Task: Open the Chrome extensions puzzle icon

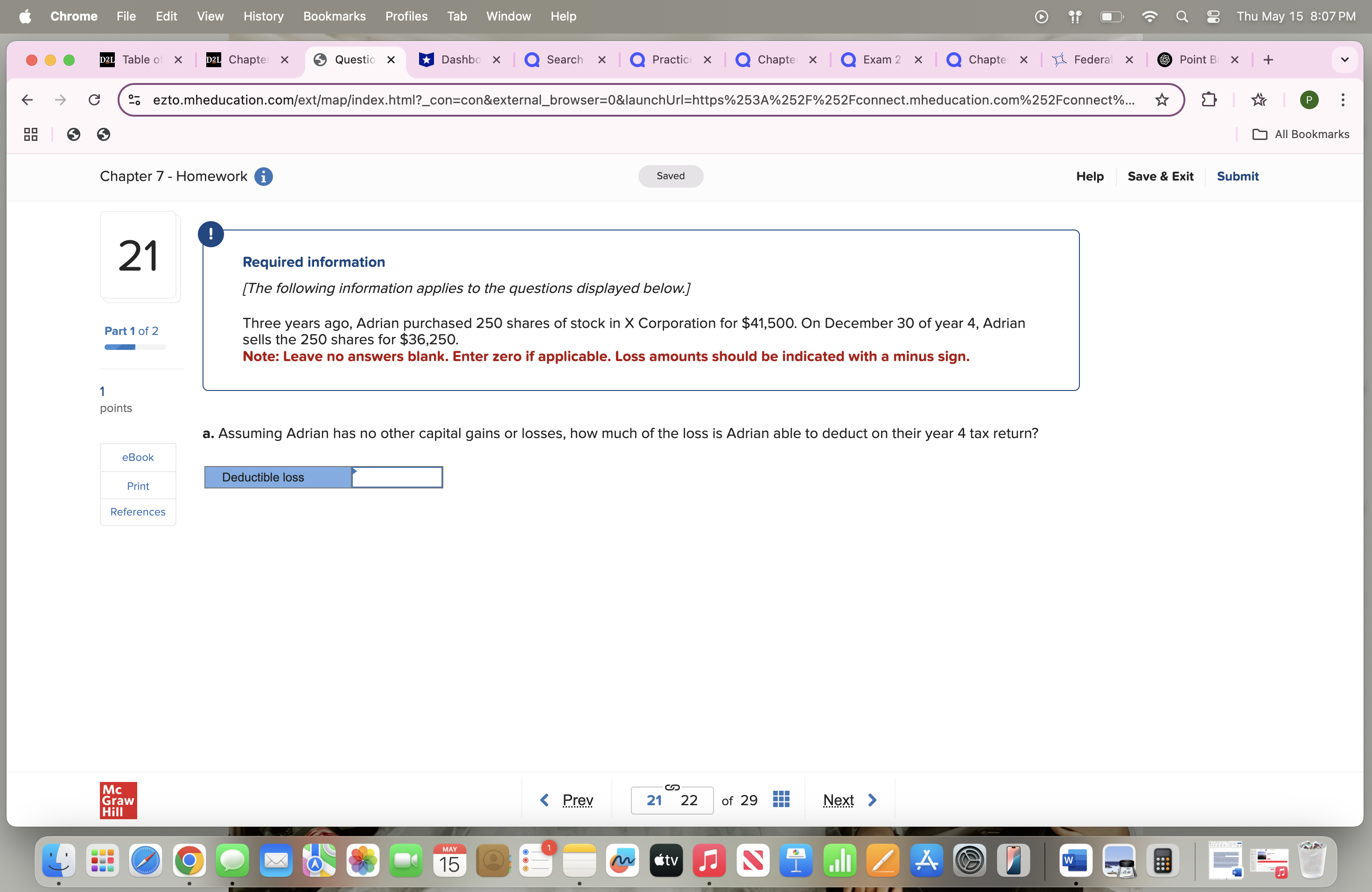Action: click(1209, 100)
